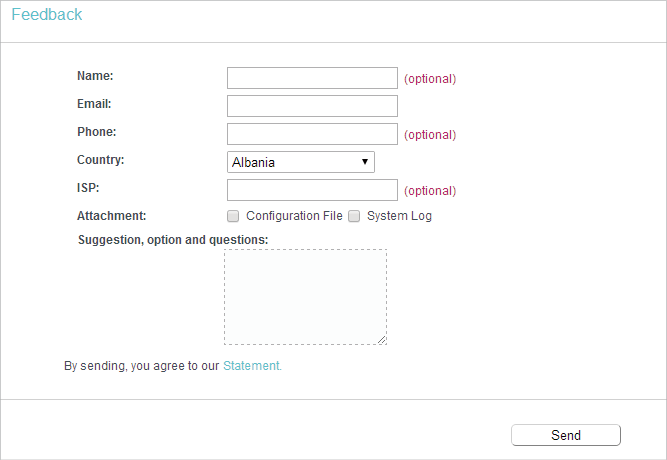Click the System Log label text
The height and width of the screenshot is (460, 667).
[x=399, y=216]
